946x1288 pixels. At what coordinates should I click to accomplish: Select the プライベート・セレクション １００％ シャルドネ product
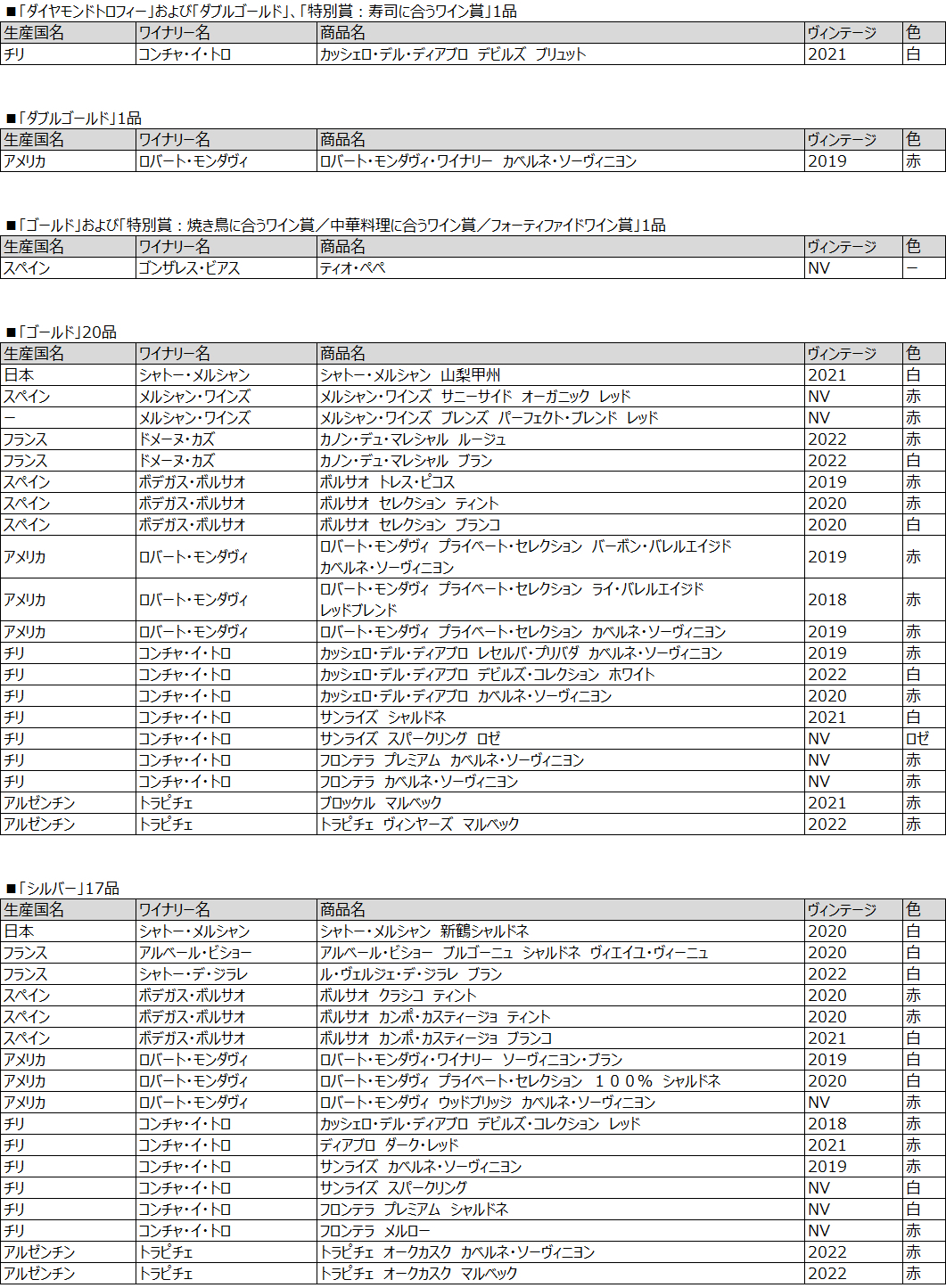coord(520,1081)
